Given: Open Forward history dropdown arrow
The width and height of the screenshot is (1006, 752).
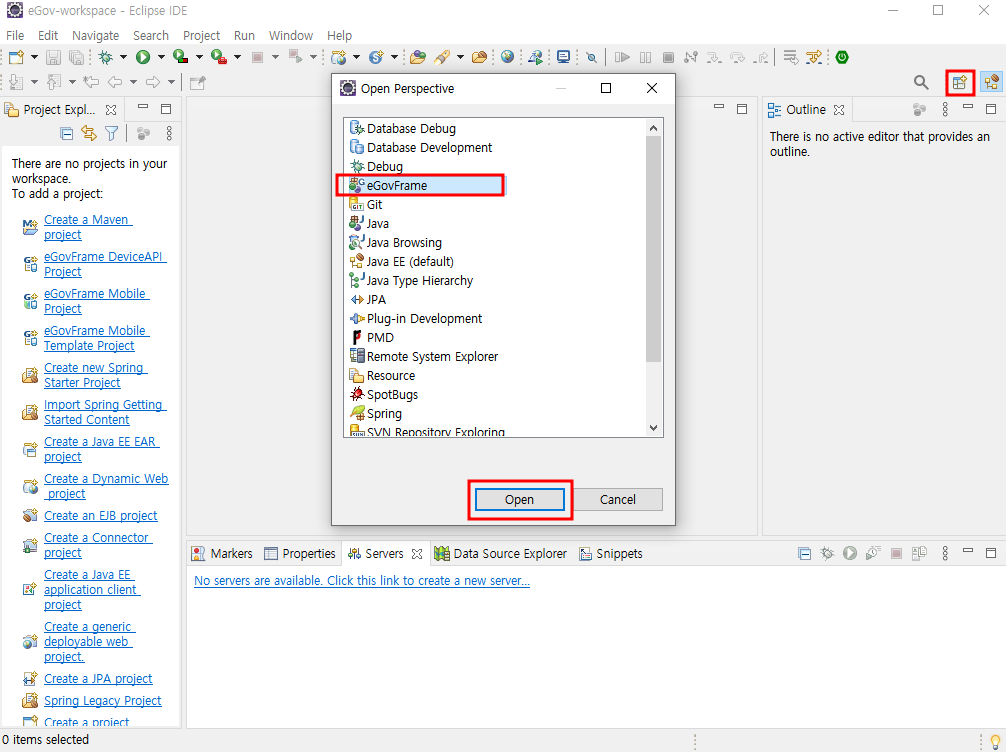Looking at the screenshot, I should pos(171,82).
